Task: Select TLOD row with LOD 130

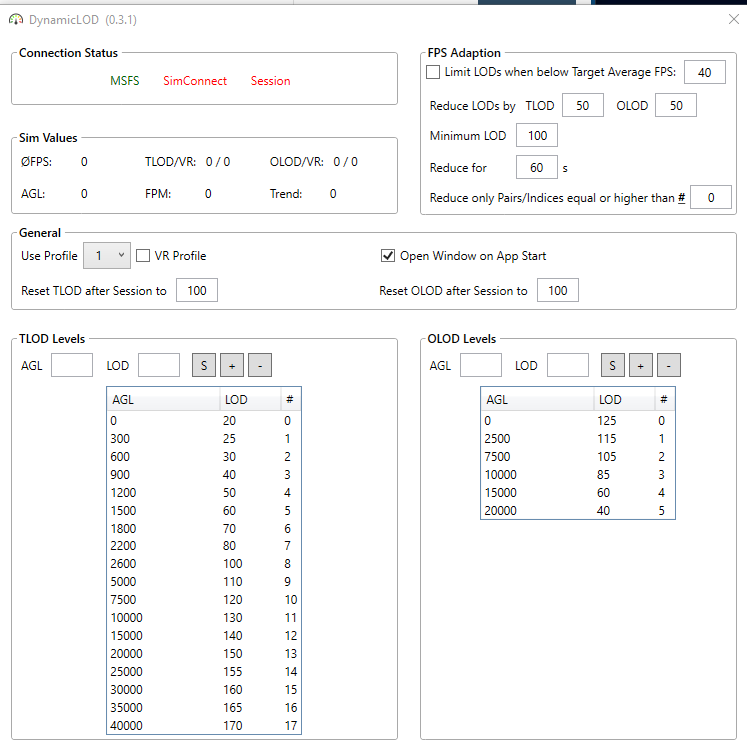Action: pos(204,618)
